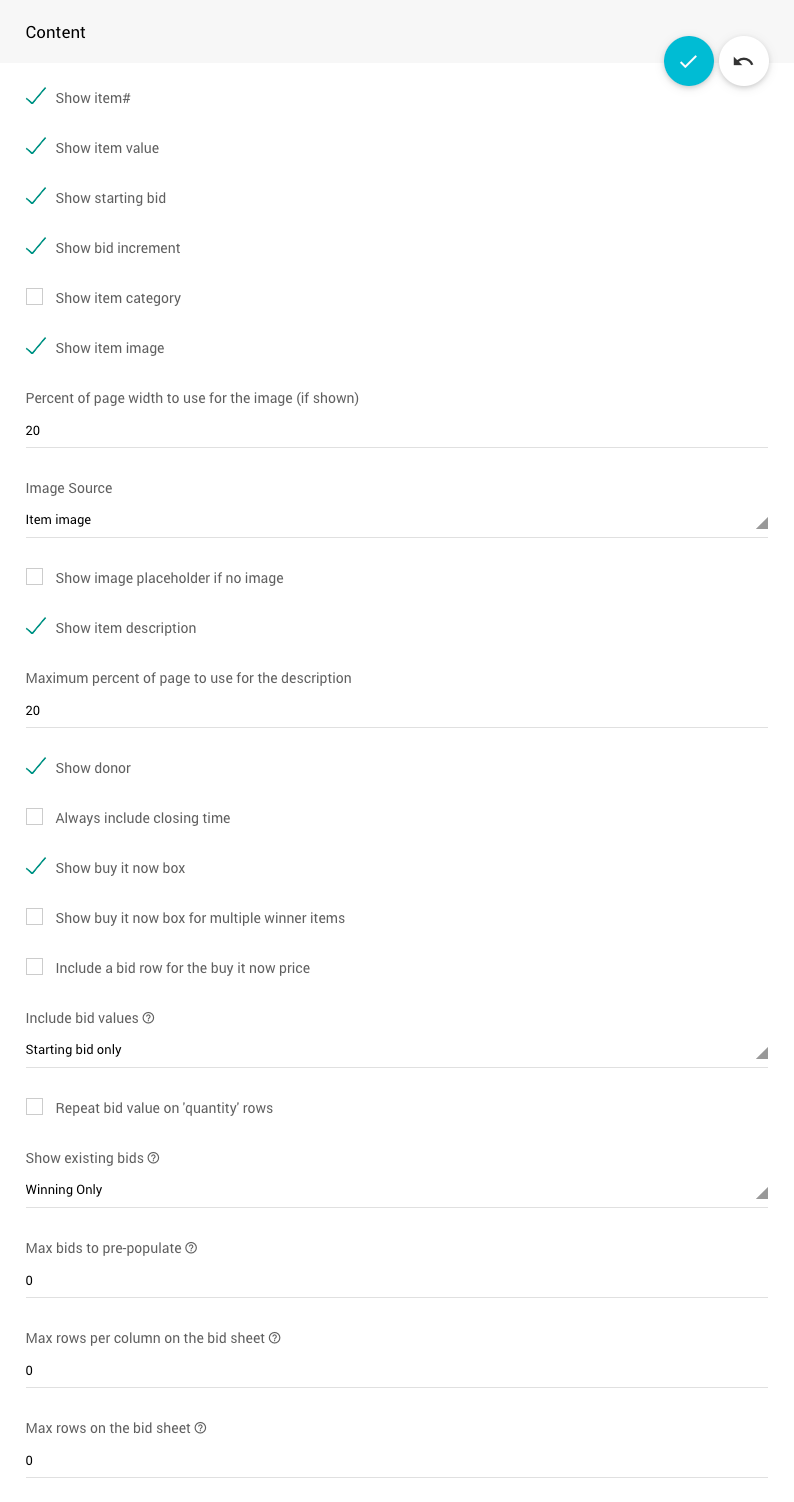Check Repeat bid value on quantity rows
Viewport: 794px width, 1502px height.
[35, 1107]
